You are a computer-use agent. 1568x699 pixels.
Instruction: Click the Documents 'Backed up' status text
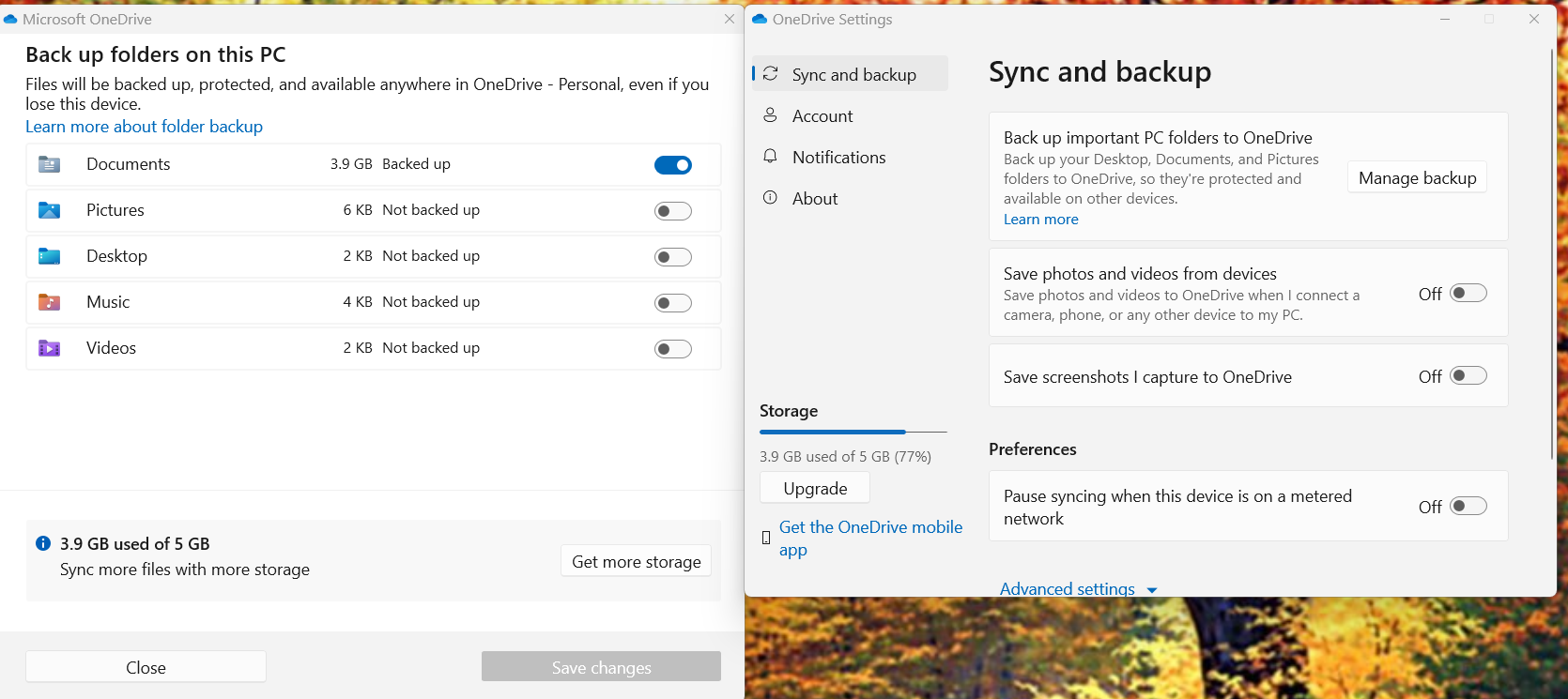point(416,164)
